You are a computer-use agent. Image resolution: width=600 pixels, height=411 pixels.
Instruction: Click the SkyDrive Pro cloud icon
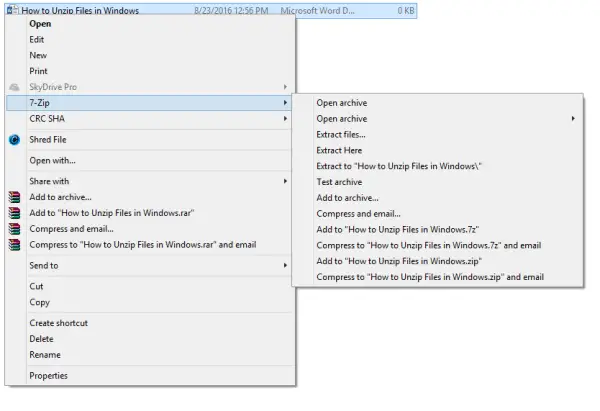click(x=14, y=87)
